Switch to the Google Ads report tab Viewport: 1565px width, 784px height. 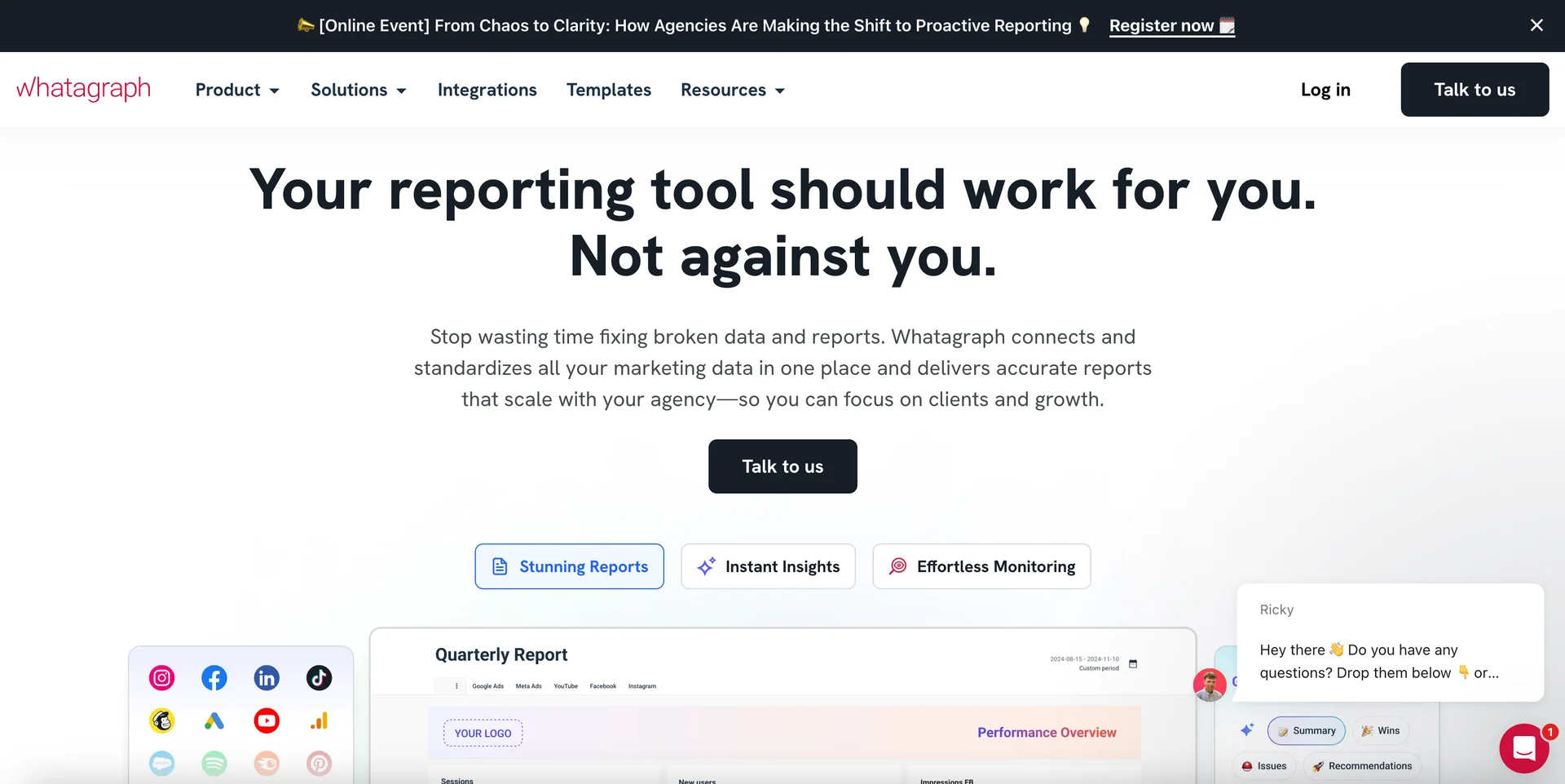(x=487, y=686)
